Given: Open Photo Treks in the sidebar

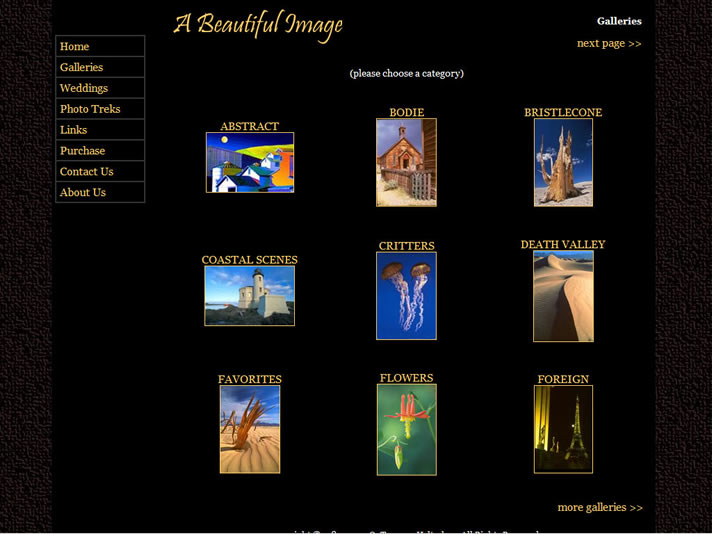Looking at the screenshot, I should click(90, 110).
